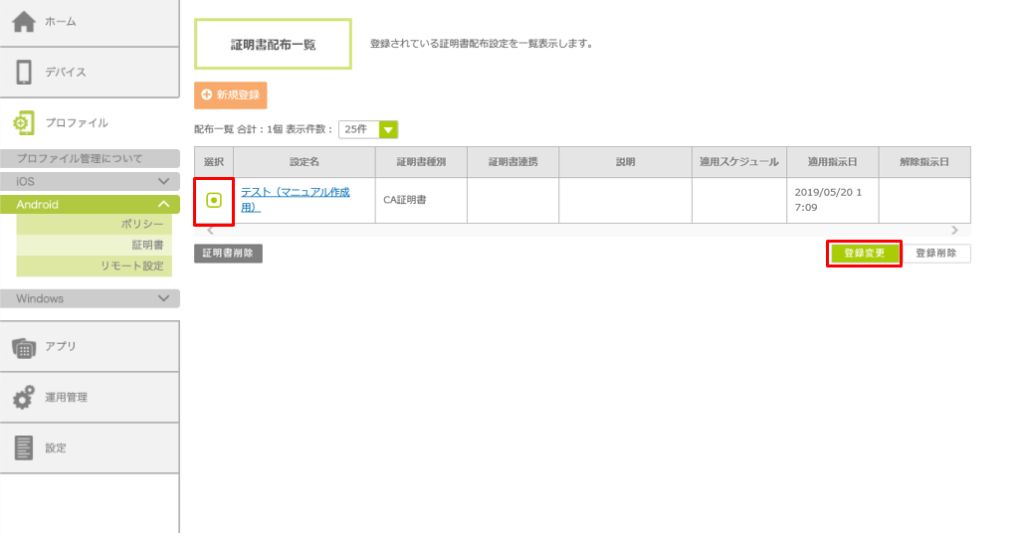Viewport: 1024px width, 533px height.
Task: Open 運用管理 menu item
Action: click(x=89, y=397)
